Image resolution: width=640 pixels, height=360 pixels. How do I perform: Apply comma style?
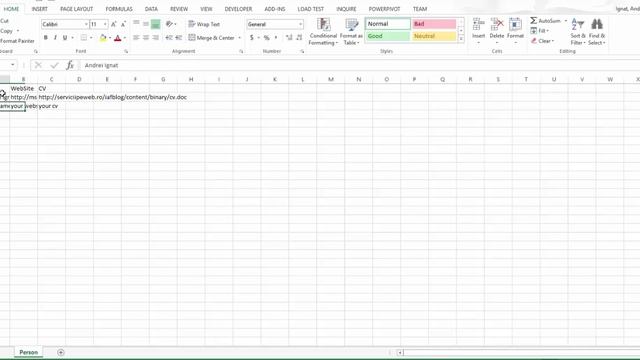(x=276, y=38)
